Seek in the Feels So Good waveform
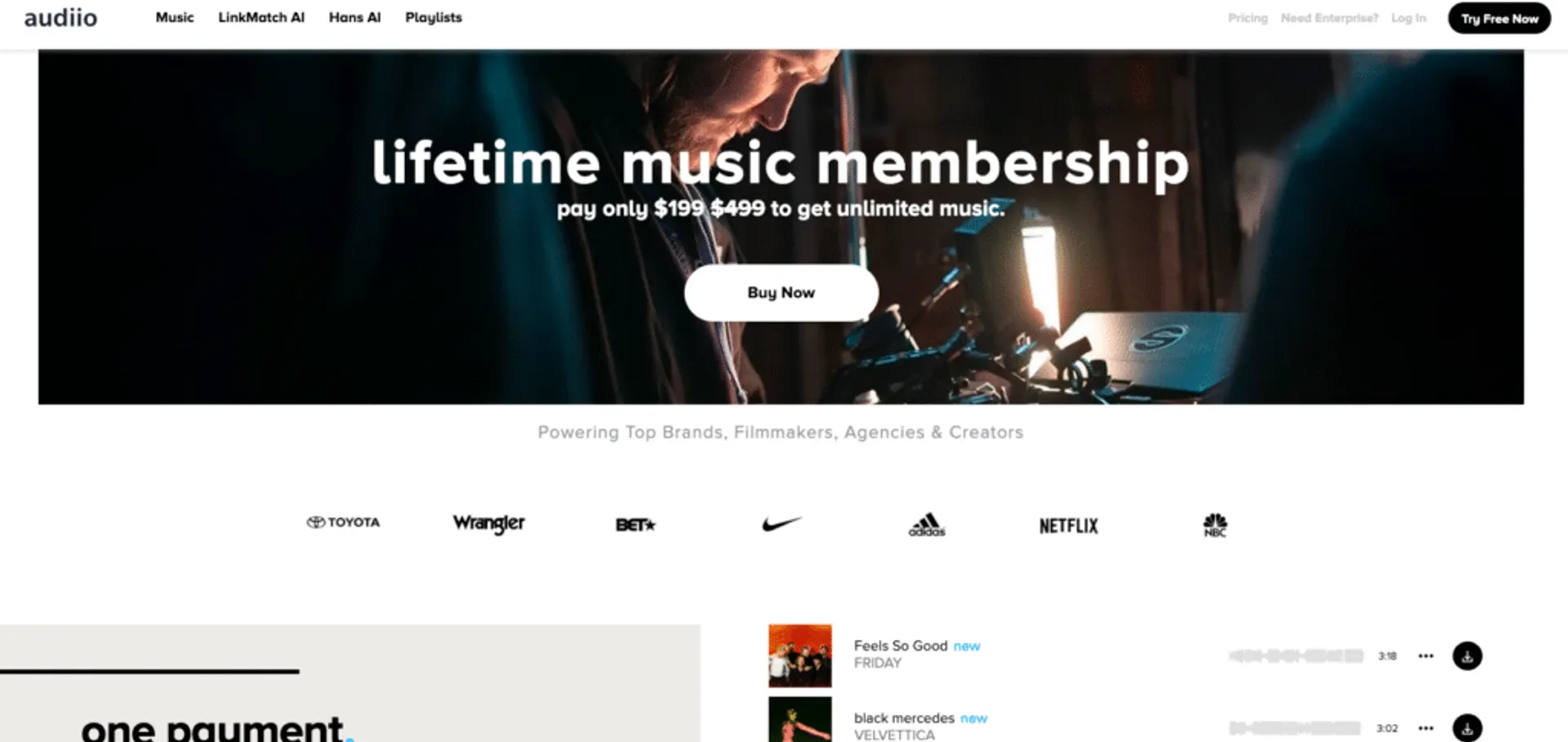Screen dimensions: 1568x742 tap(1296, 655)
